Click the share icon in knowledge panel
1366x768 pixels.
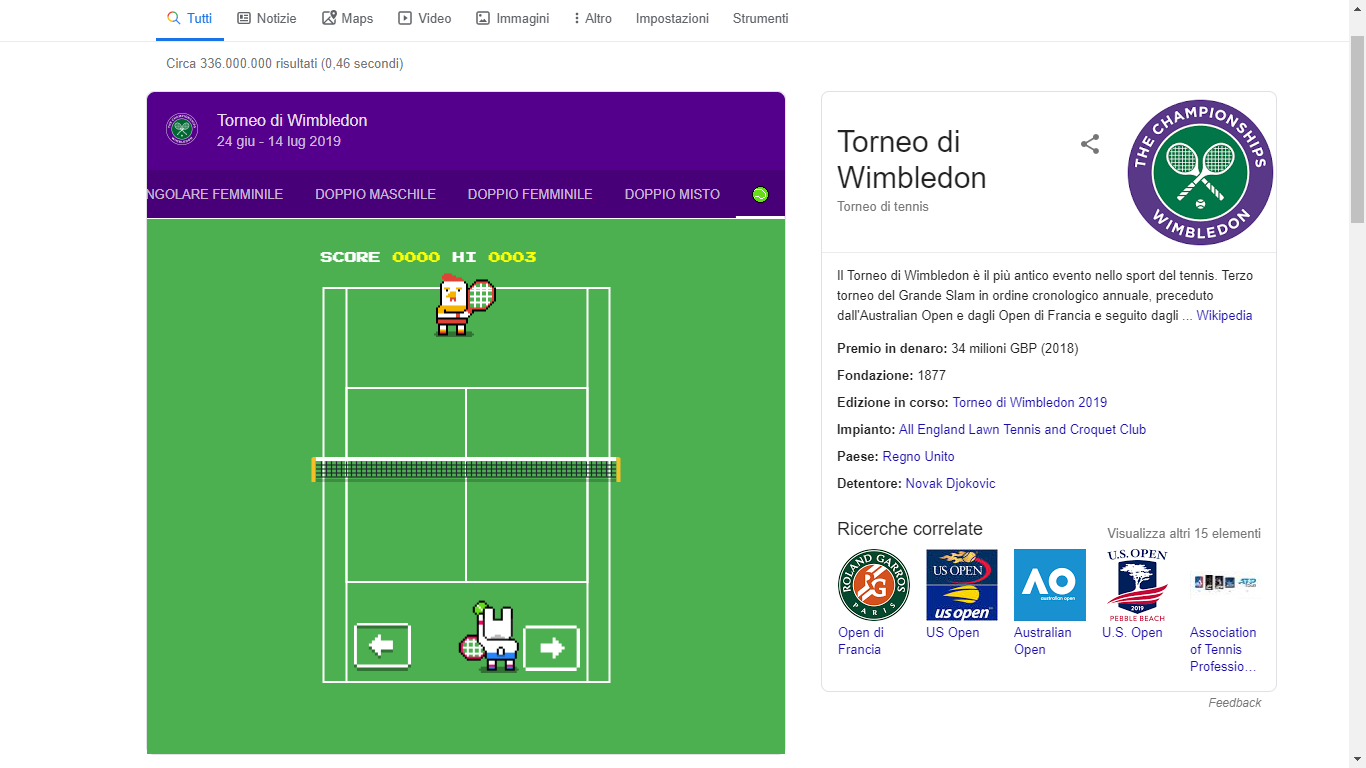click(1090, 144)
